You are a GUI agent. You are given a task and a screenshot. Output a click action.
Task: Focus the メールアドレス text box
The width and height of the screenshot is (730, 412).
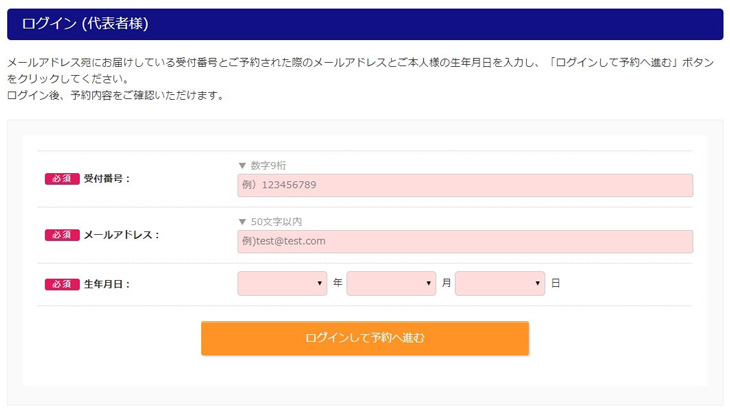(x=465, y=241)
